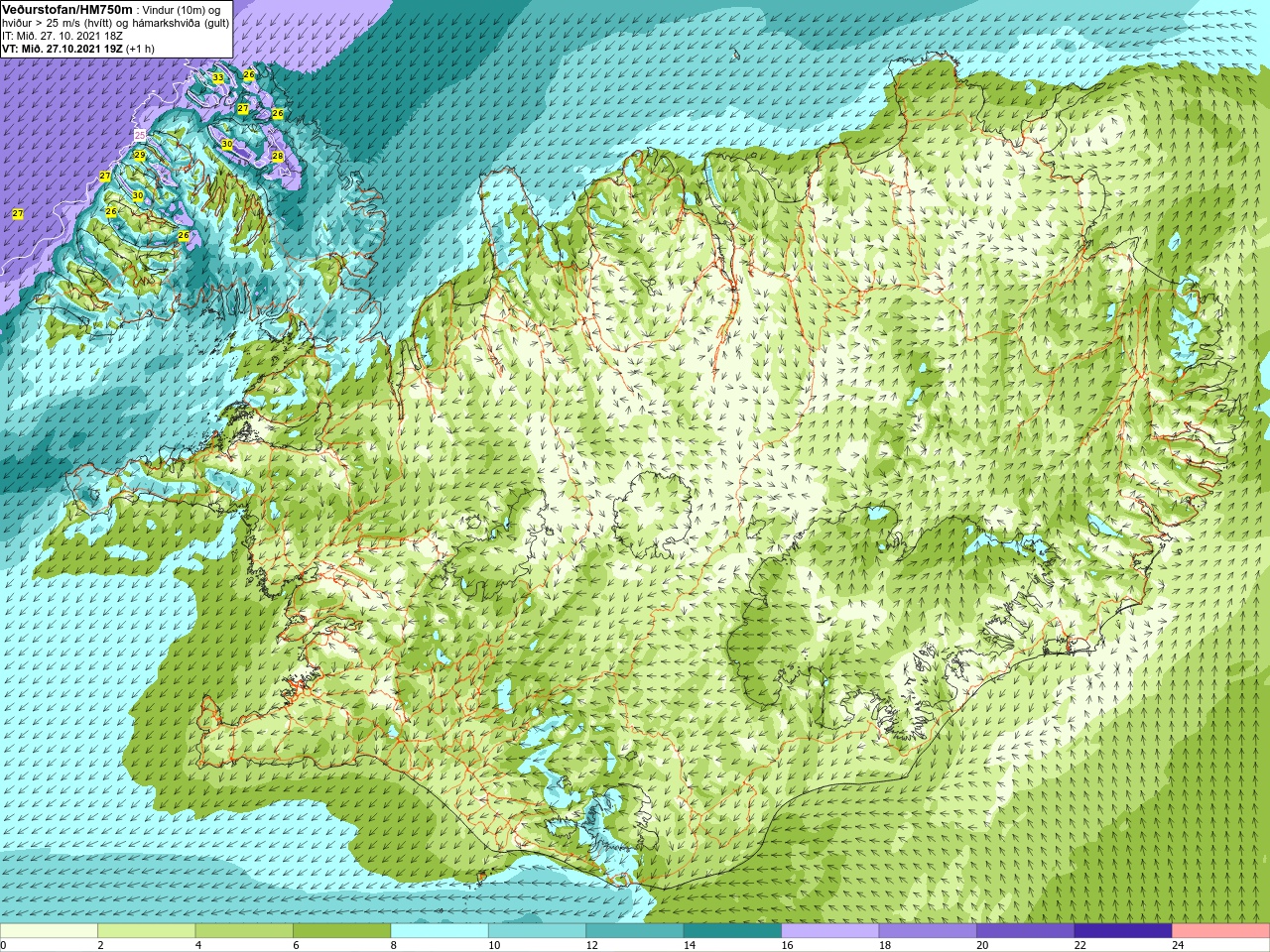Image resolution: width=1270 pixels, height=952 pixels.
Task: Click the legend value 24
Action: click(1178, 945)
